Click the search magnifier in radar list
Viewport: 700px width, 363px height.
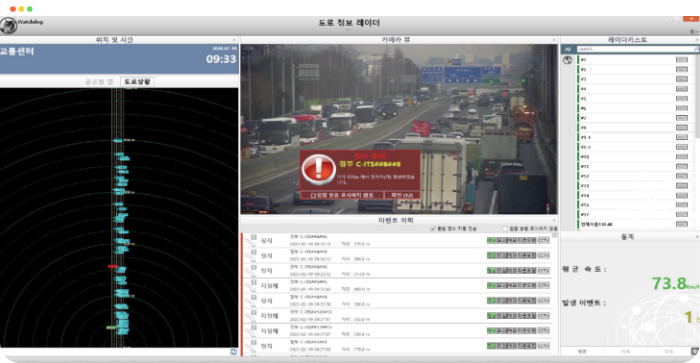click(x=696, y=49)
